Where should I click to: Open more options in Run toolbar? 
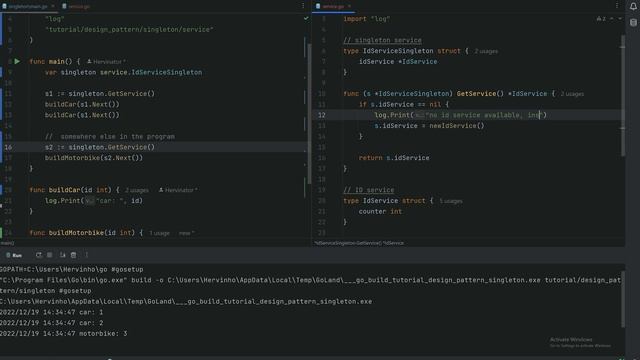[87, 255]
